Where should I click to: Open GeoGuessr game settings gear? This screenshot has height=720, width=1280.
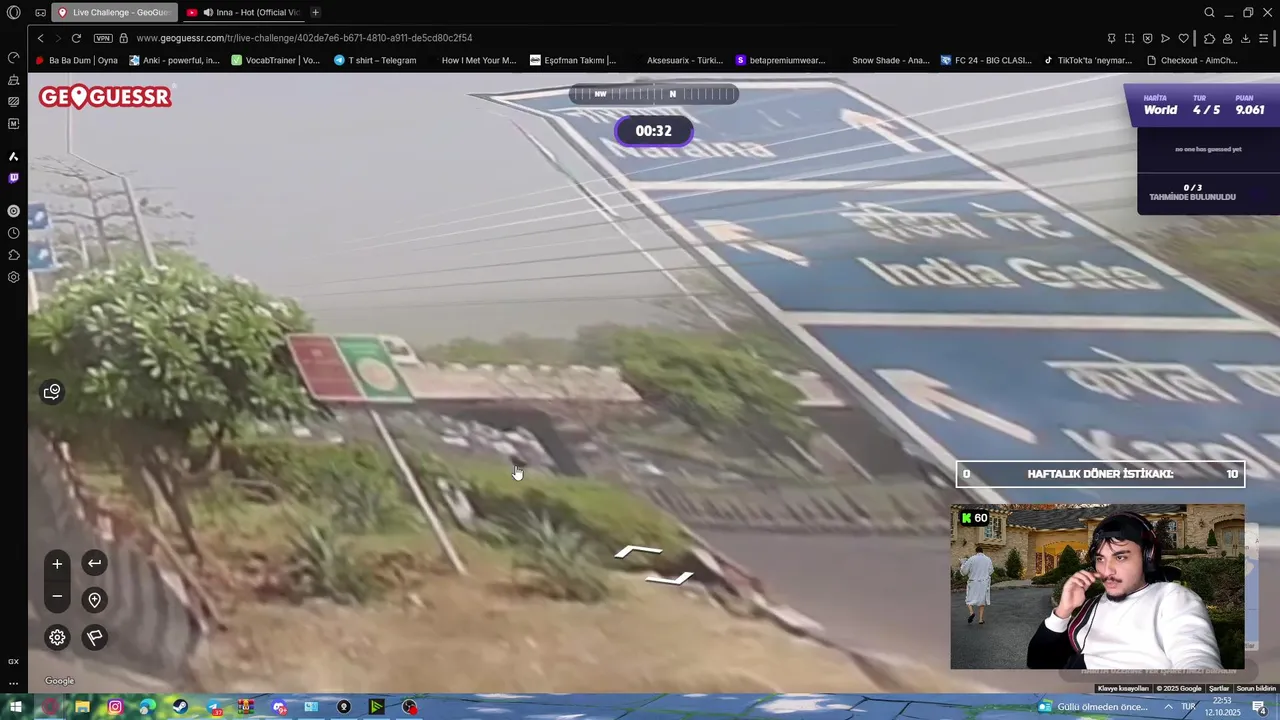[57, 637]
